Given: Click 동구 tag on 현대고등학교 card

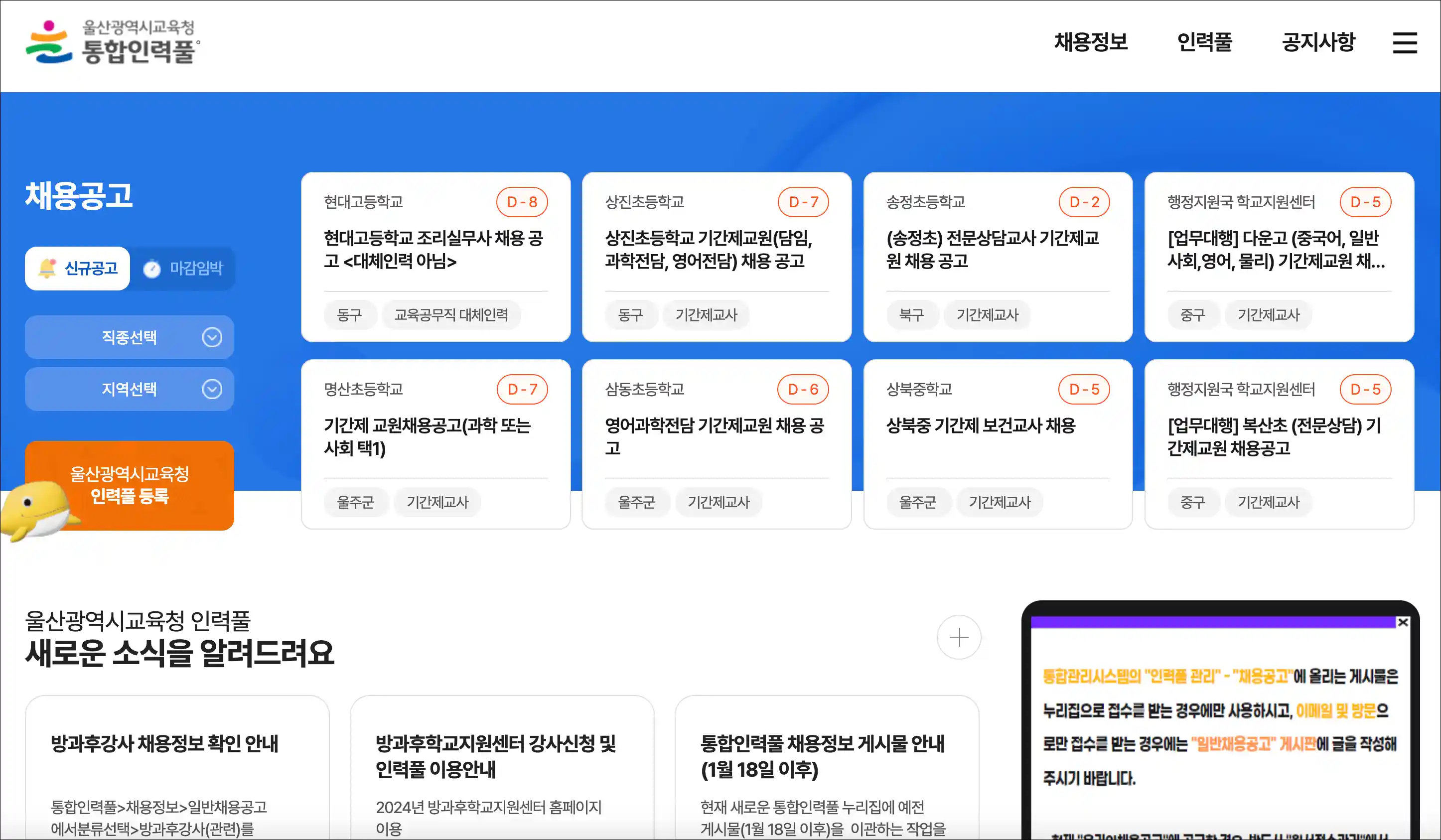Looking at the screenshot, I should [x=349, y=314].
